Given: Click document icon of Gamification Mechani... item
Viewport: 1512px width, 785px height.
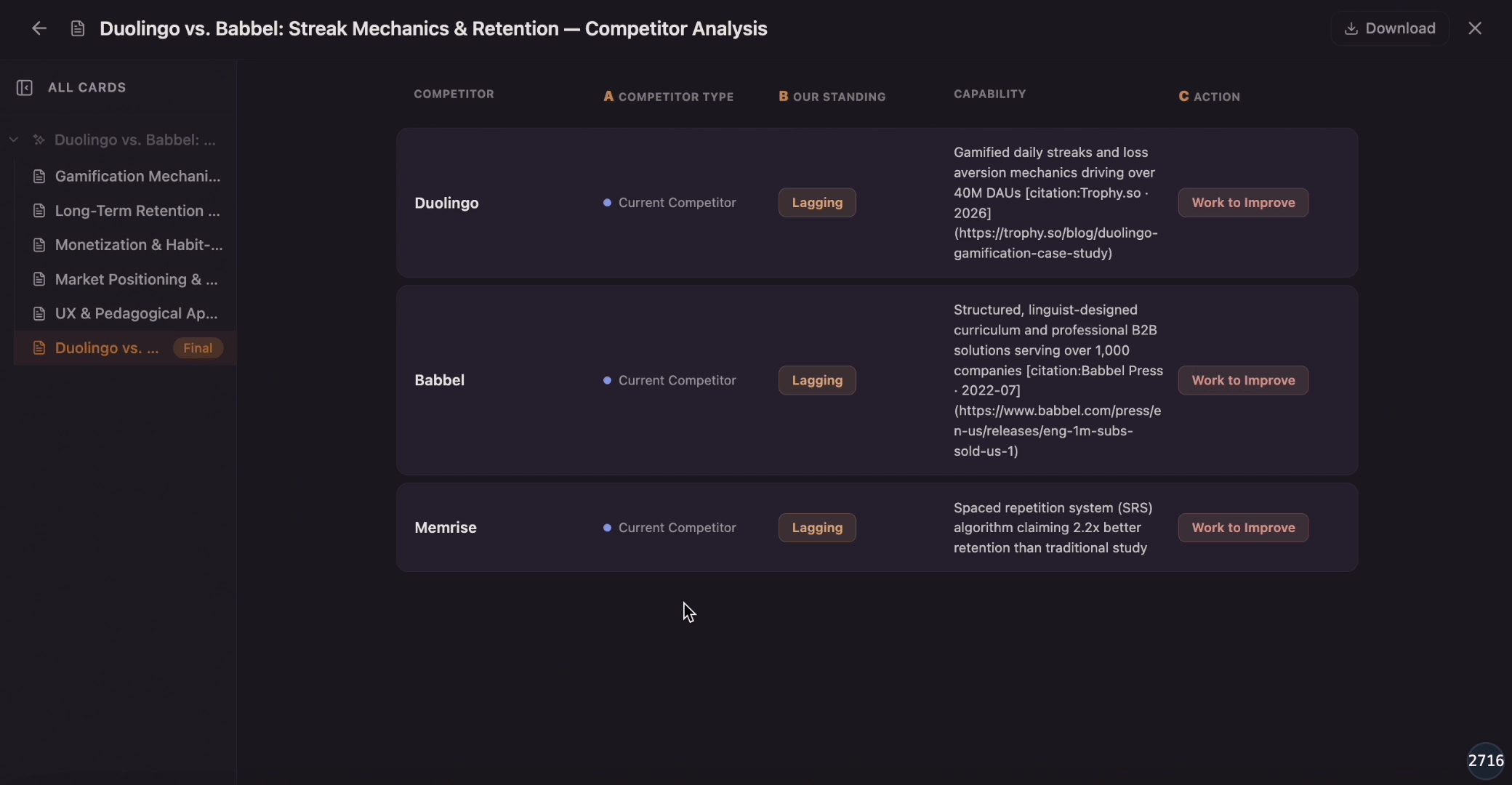Looking at the screenshot, I should [39, 177].
